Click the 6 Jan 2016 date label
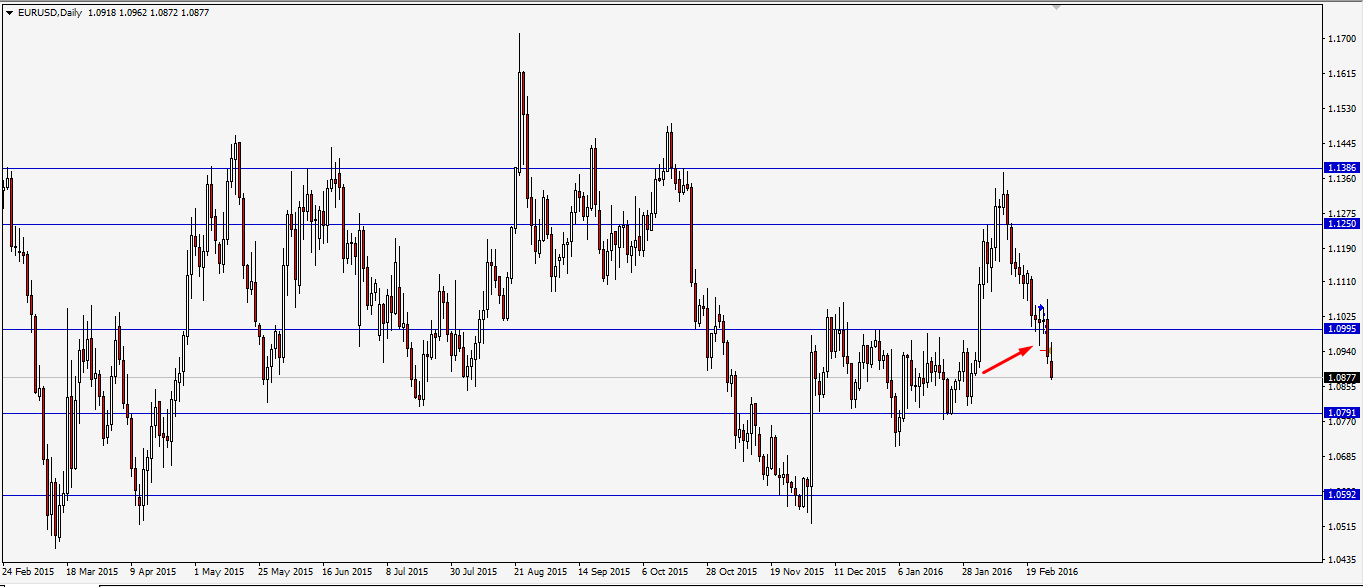The image size is (1363, 587). click(x=921, y=572)
